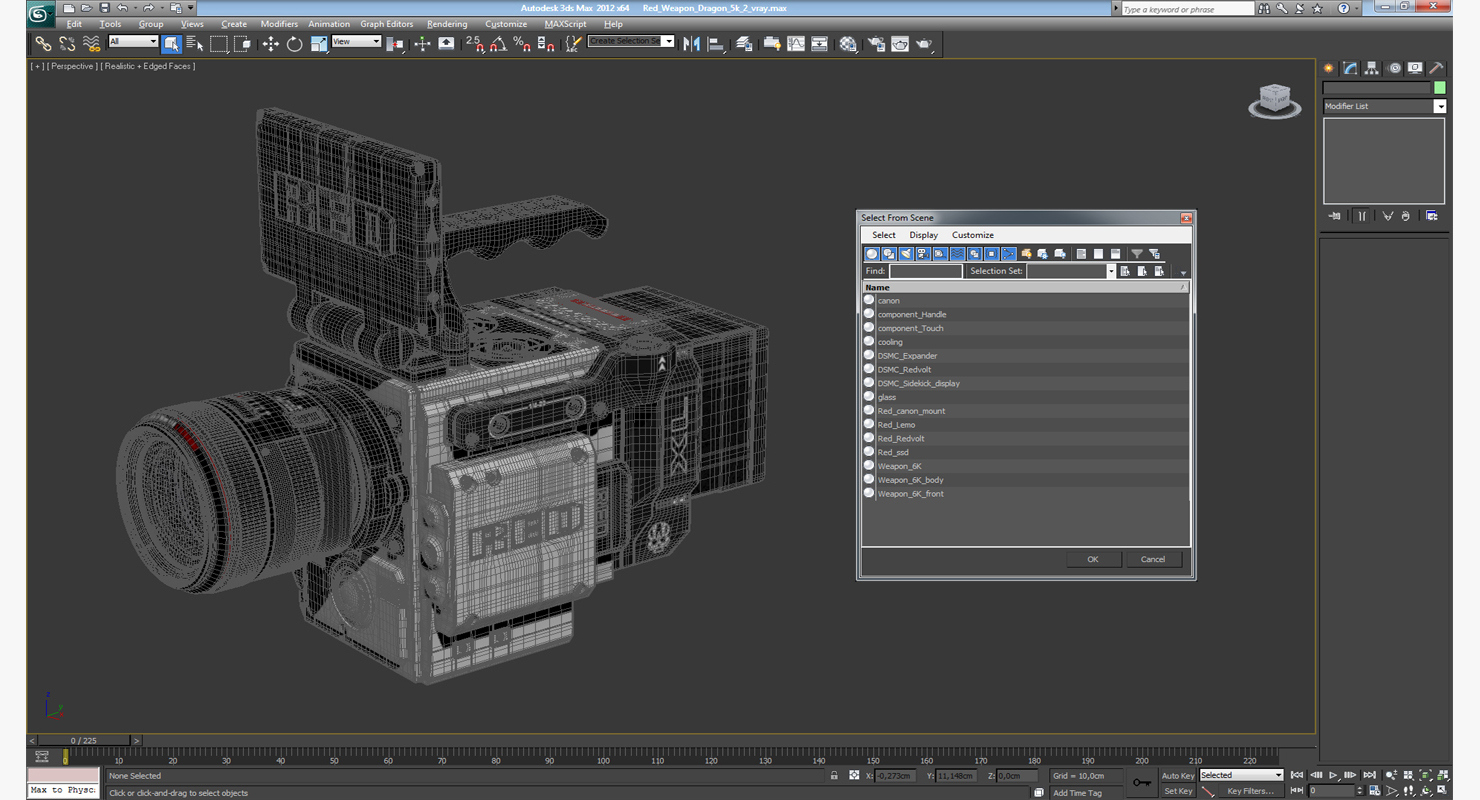This screenshot has width=1480, height=800.
Task: Click the object color swatch in command panel
Action: click(x=1440, y=88)
